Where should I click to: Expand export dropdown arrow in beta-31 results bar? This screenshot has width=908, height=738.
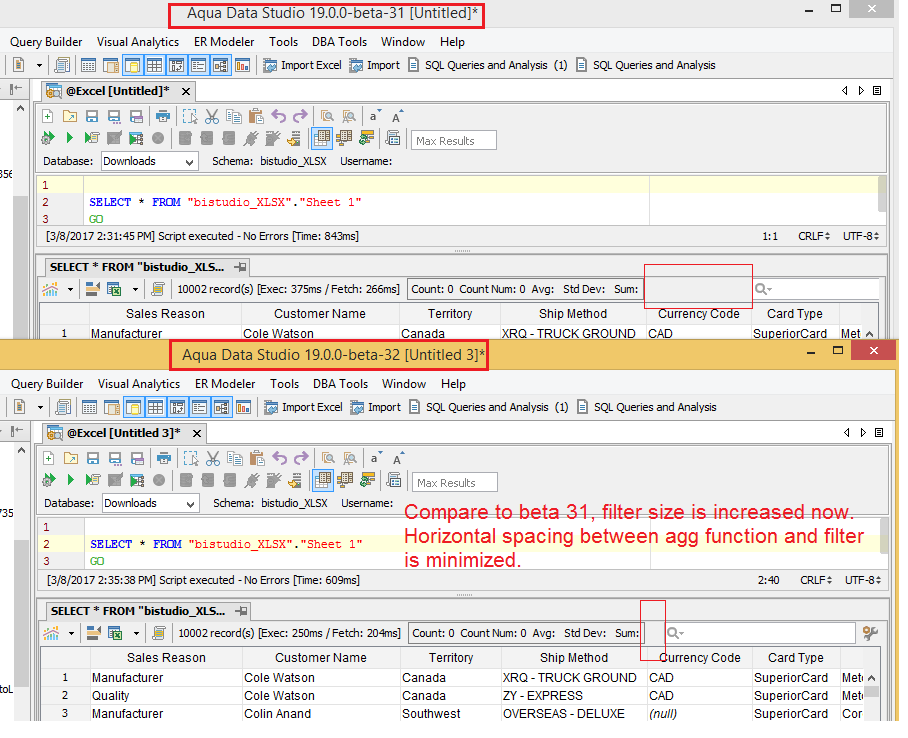[135, 289]
